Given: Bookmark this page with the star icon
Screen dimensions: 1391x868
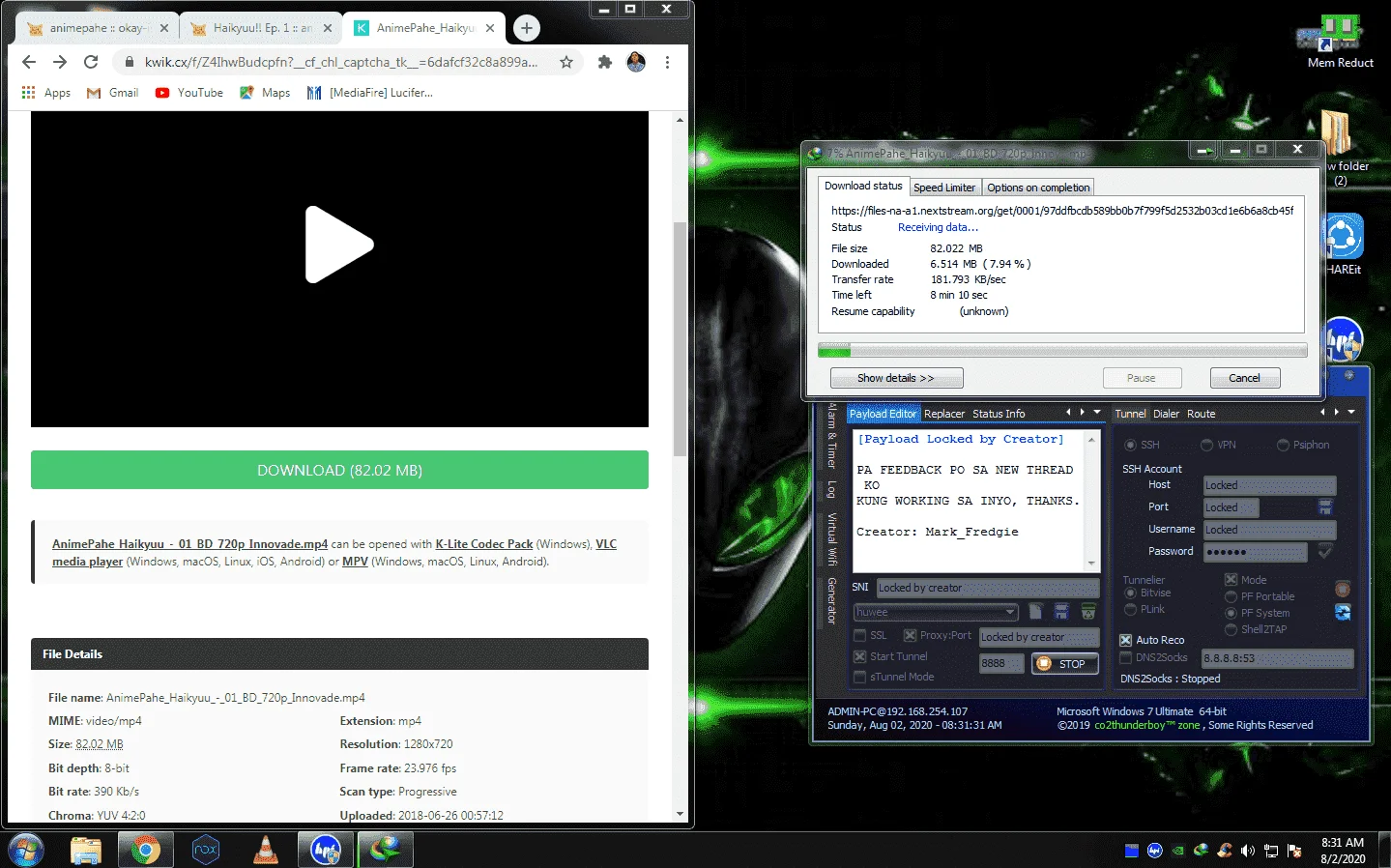Looking at the screenshot, I should coord(566,62).
